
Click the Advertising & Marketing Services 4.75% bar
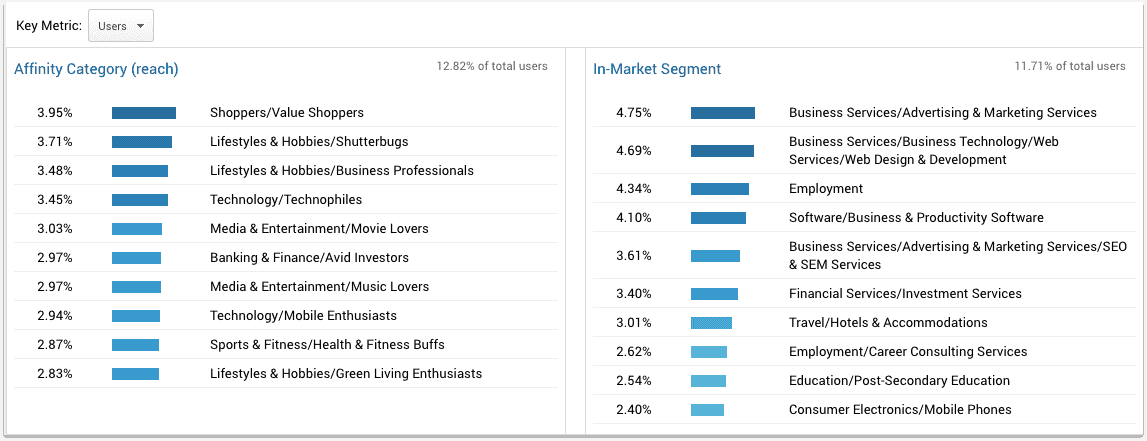point(723,113)
